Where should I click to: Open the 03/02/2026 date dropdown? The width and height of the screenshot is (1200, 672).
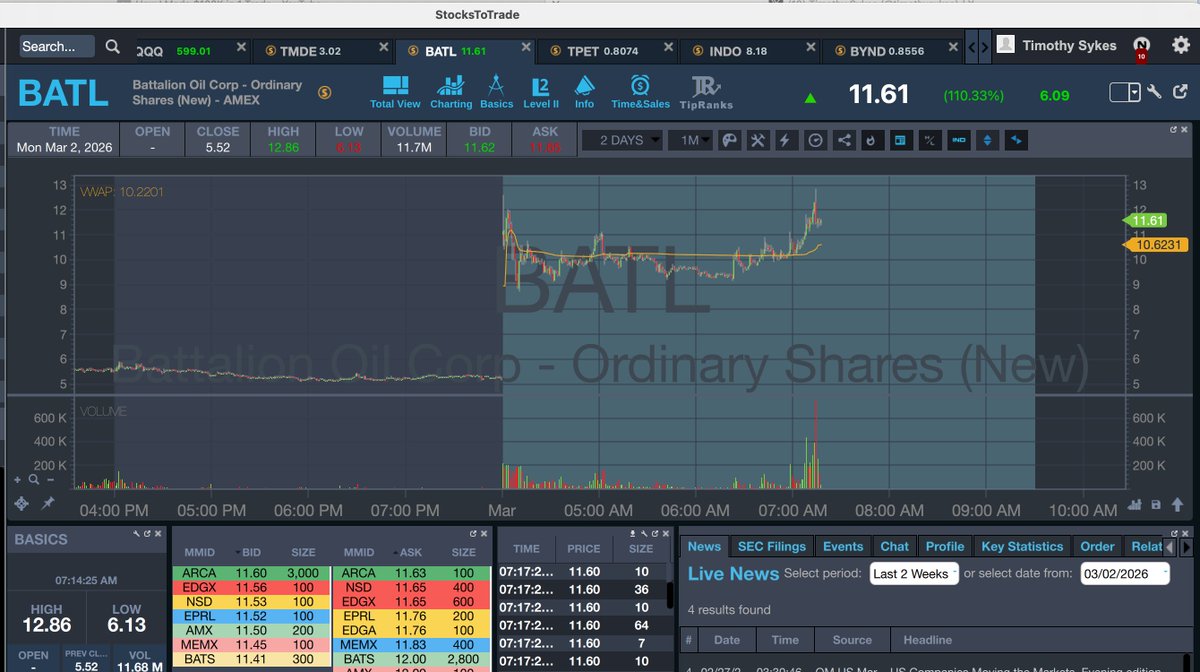point(1125,574)
